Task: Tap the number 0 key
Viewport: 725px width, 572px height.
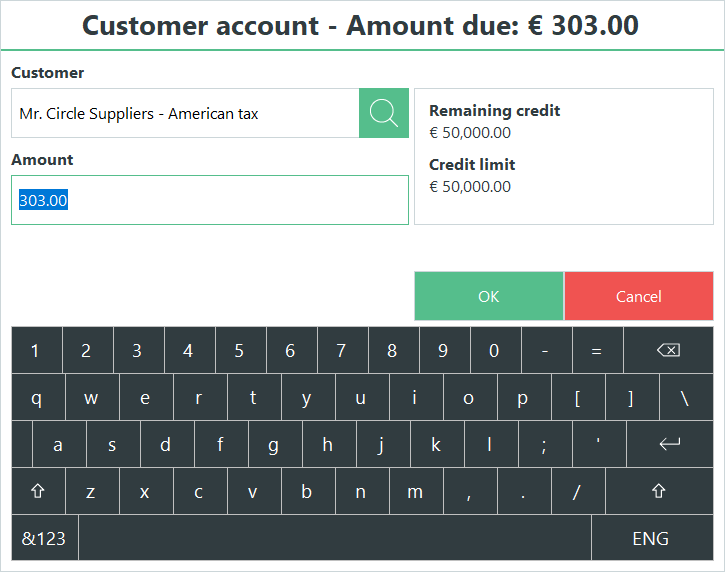Action: click(494, 351)
